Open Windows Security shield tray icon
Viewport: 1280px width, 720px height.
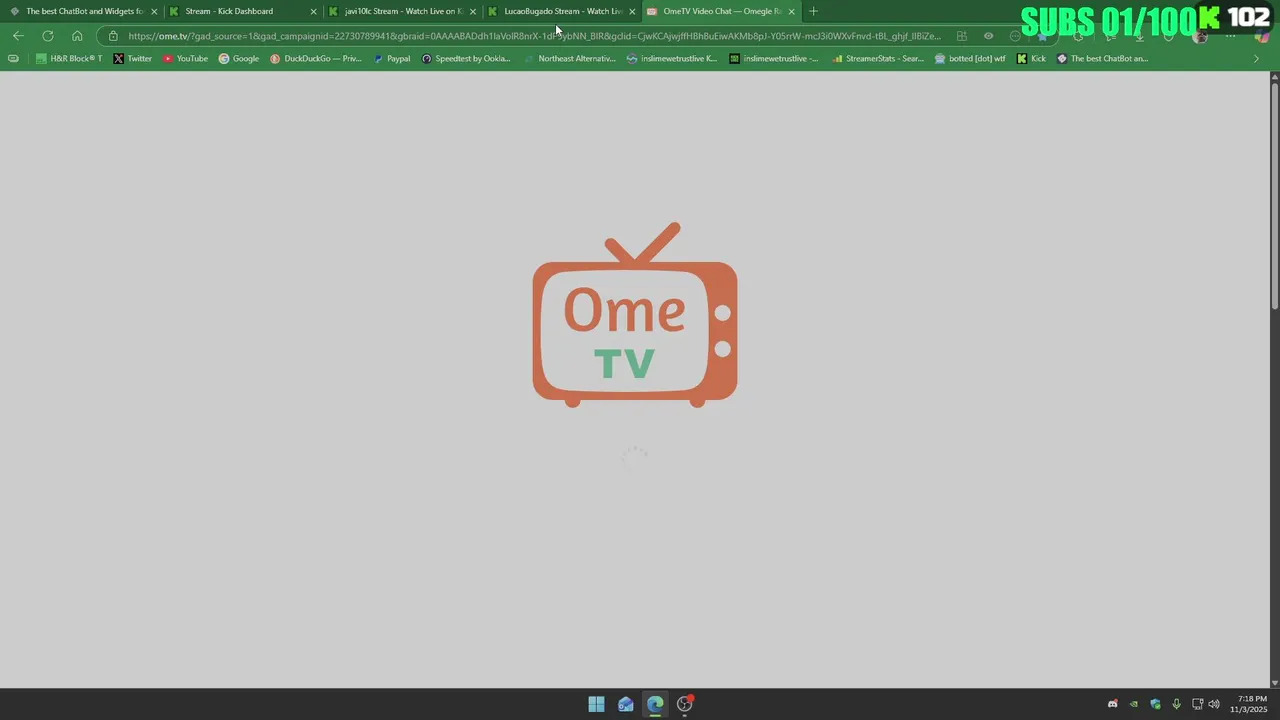click(1155, 704)
